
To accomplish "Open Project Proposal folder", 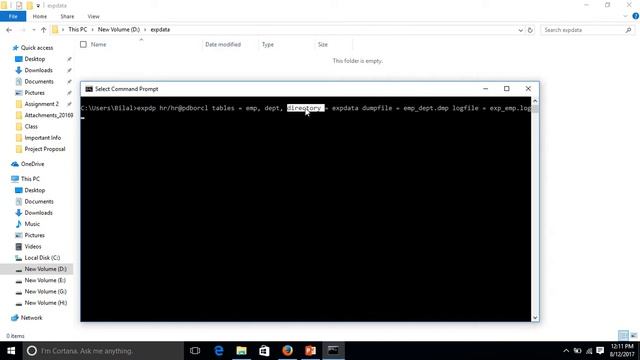I will point(44,149).
